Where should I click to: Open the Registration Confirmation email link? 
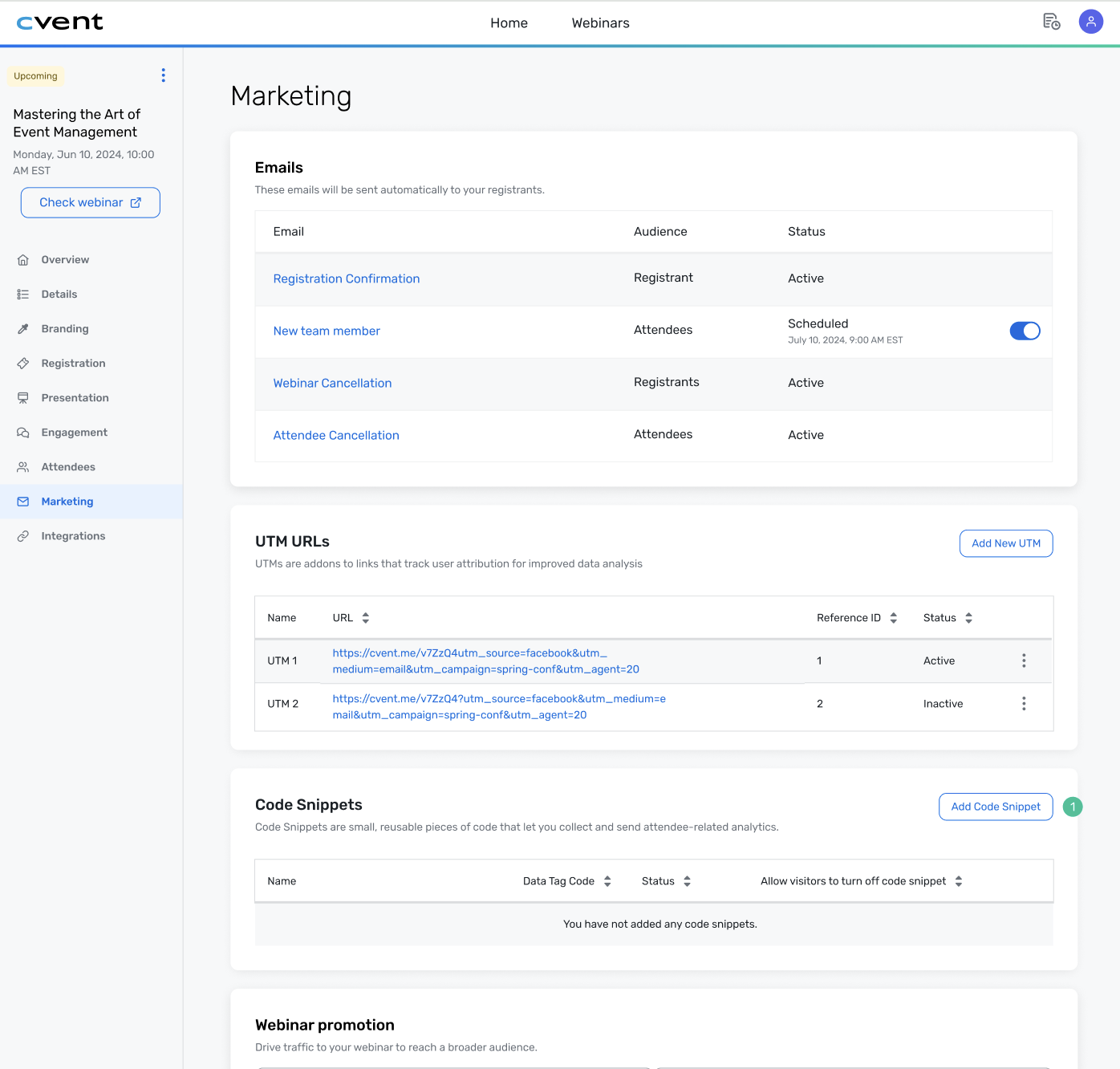click(x=346, y=278)
